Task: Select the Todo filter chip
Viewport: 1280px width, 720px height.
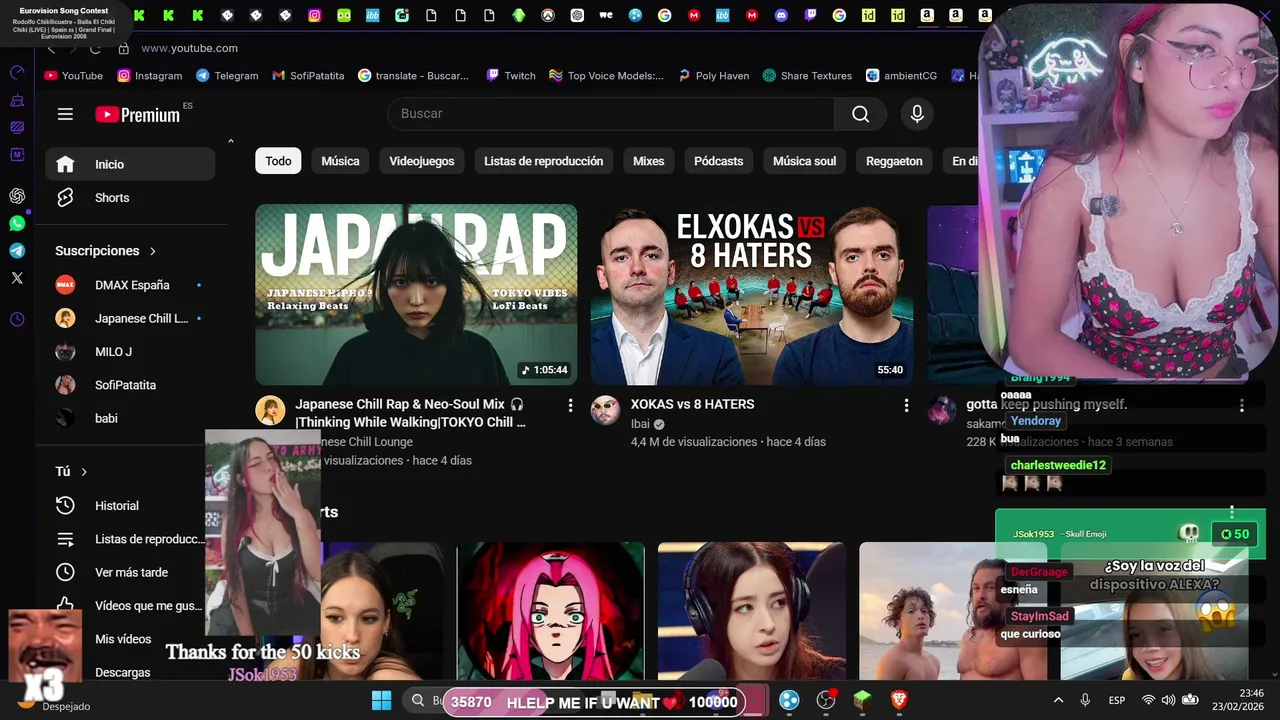Action: click(x=278, y=161)
